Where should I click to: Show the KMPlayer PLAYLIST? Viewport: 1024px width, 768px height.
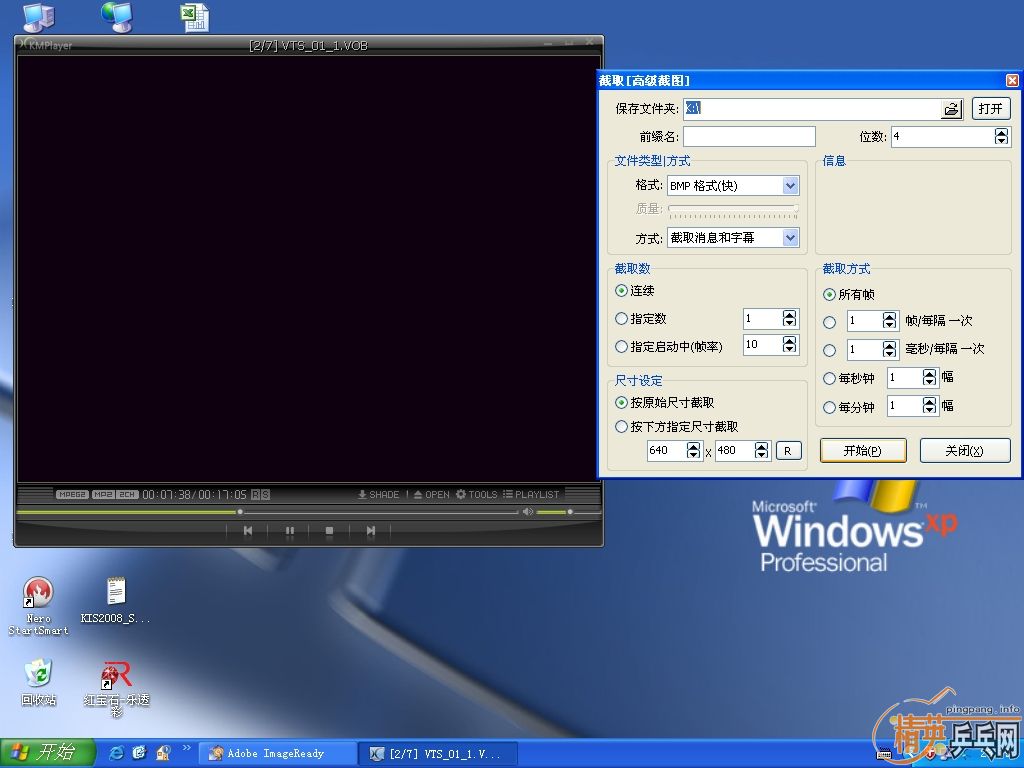(x=531, y=494)
